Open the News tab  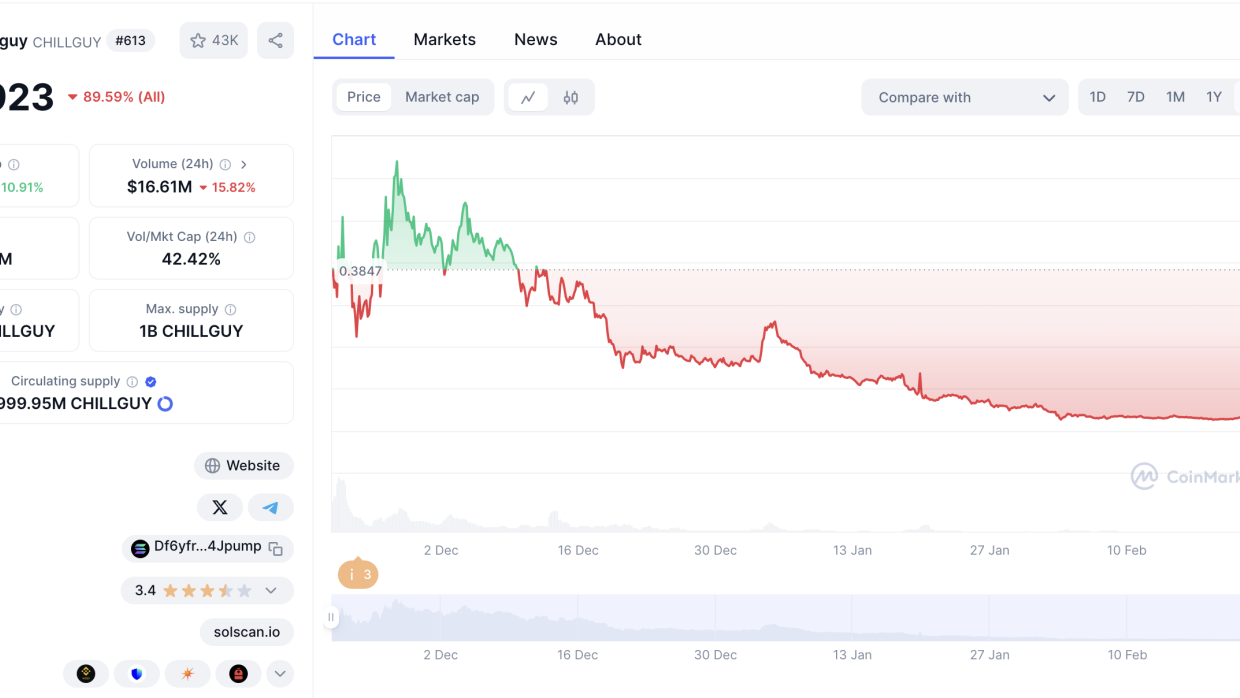point(536,40)
